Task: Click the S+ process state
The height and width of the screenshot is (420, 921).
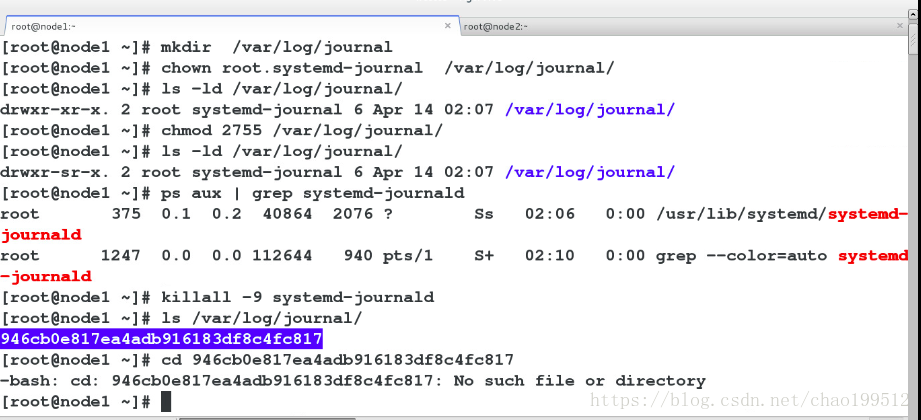Action: (484, 256)
